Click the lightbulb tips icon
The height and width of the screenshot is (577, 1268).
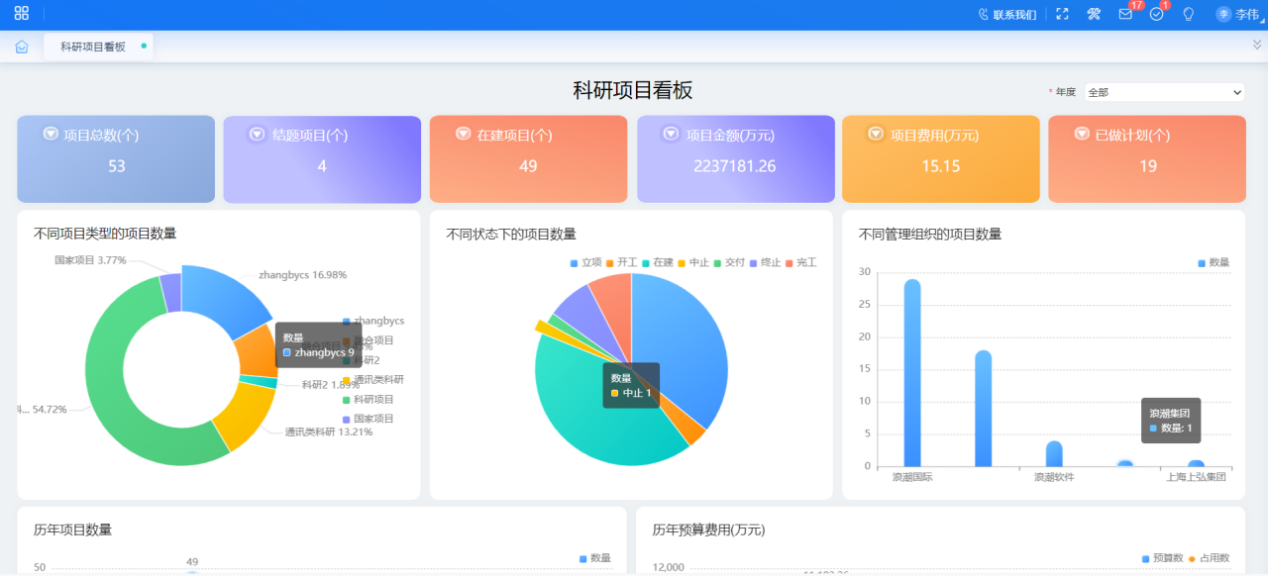(1188, 14)
